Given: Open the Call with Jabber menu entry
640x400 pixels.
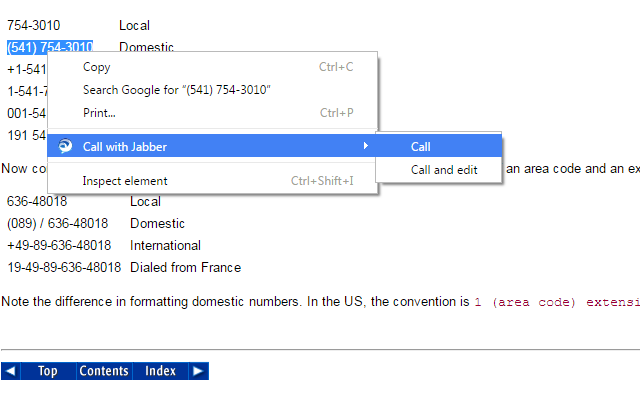Looking at the screenshot, I should [125, 146].
